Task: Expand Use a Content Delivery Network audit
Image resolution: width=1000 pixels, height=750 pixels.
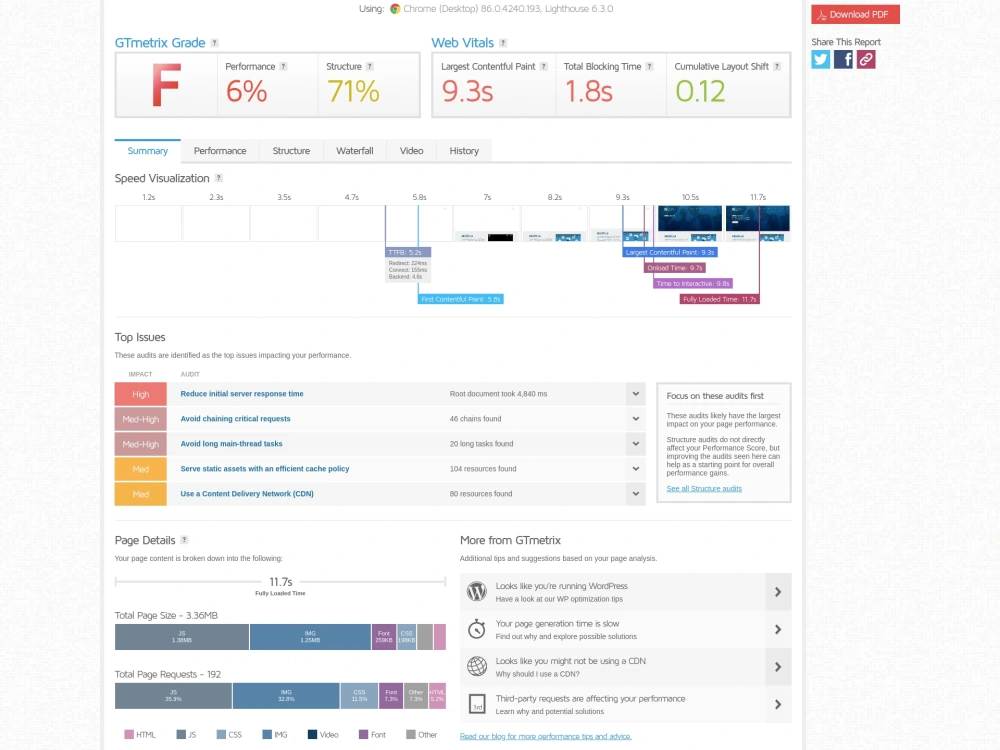Action: [635, 494]
